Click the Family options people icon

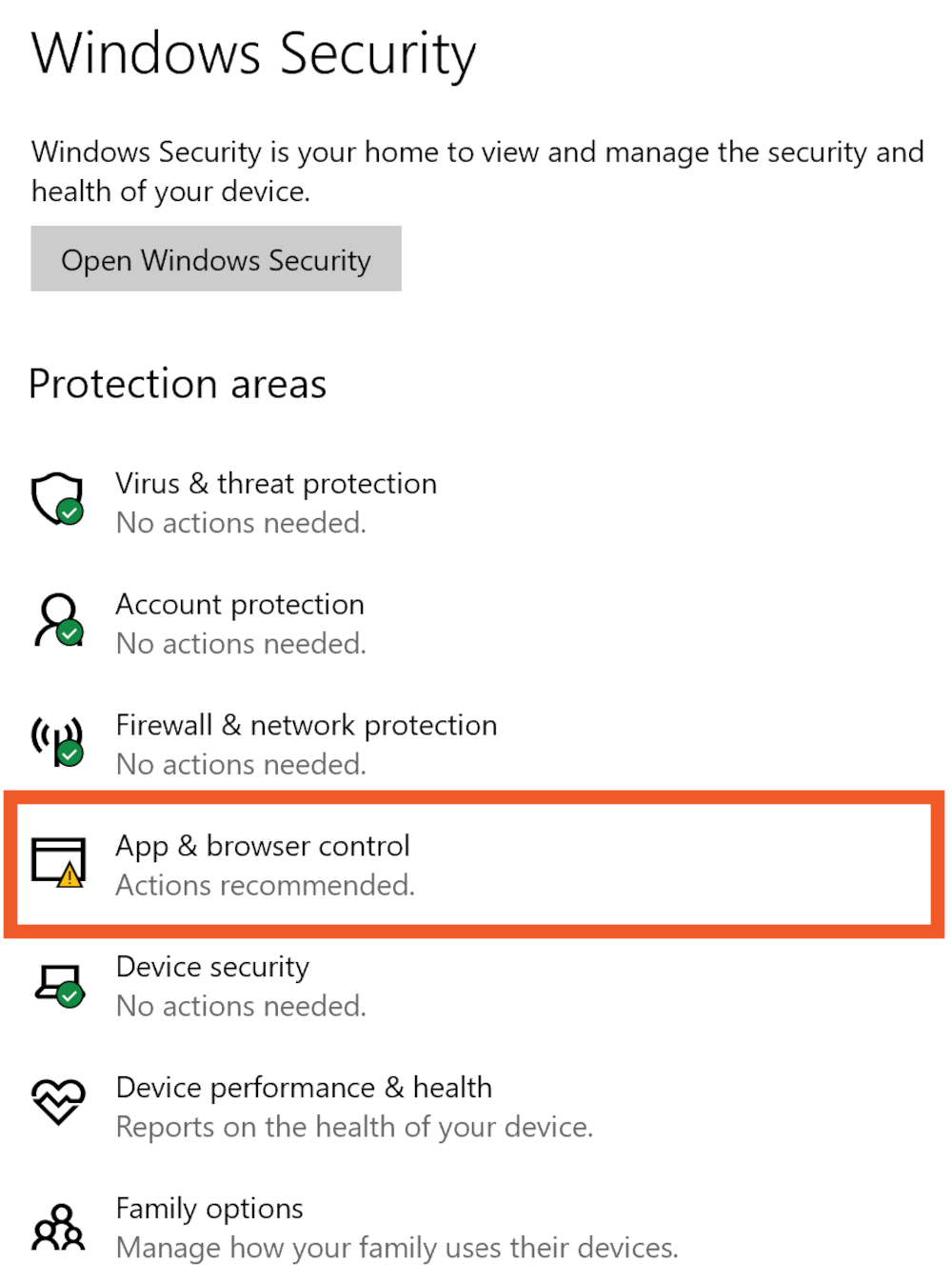[x=58, y=1227]
